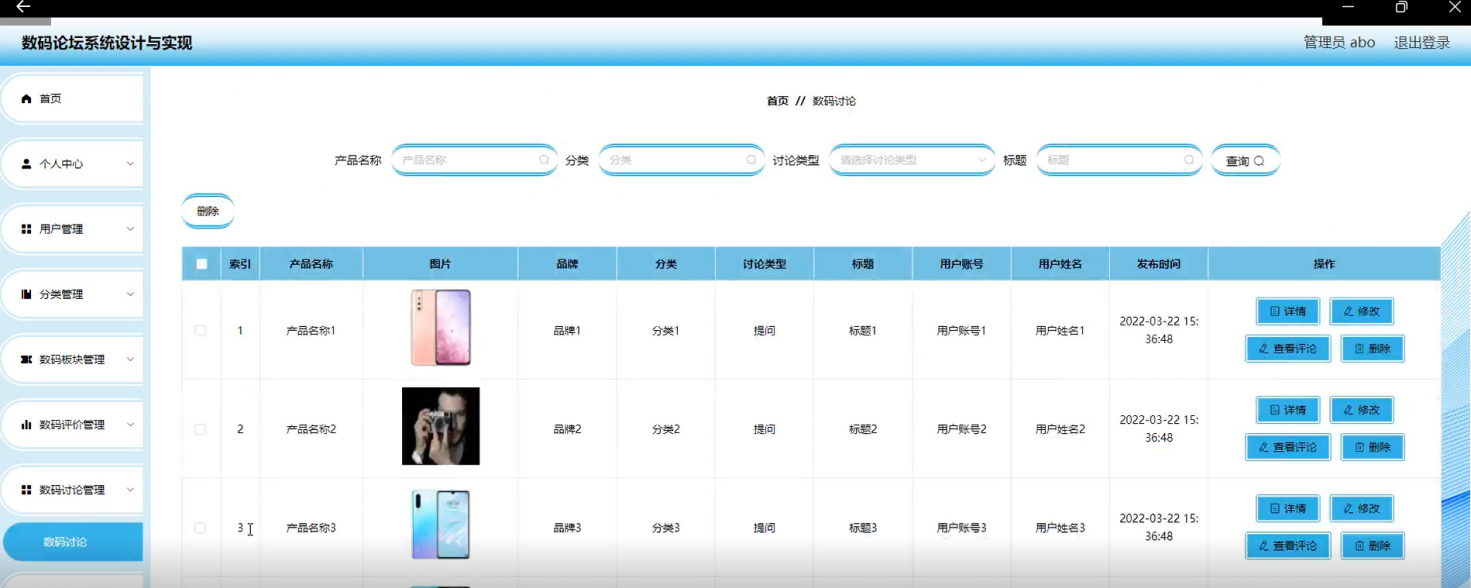The width and height of the screenshot is (1471, 588).
Task: Expand the 数码评价管理 sidebar chevron
Action: click(x=130, y=425)
